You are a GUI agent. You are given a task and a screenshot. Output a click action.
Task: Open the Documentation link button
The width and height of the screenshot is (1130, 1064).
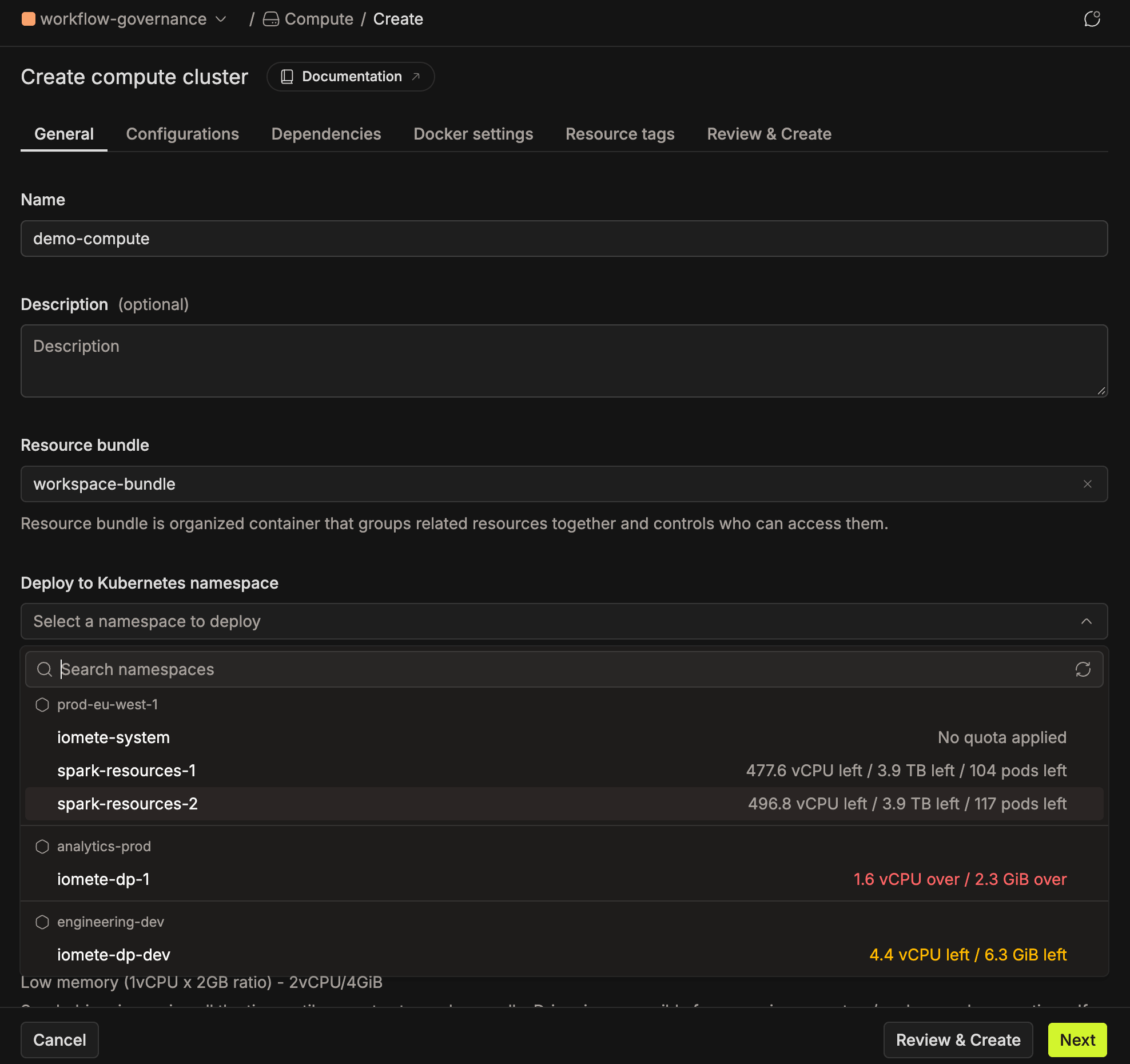tap(351, 77)
